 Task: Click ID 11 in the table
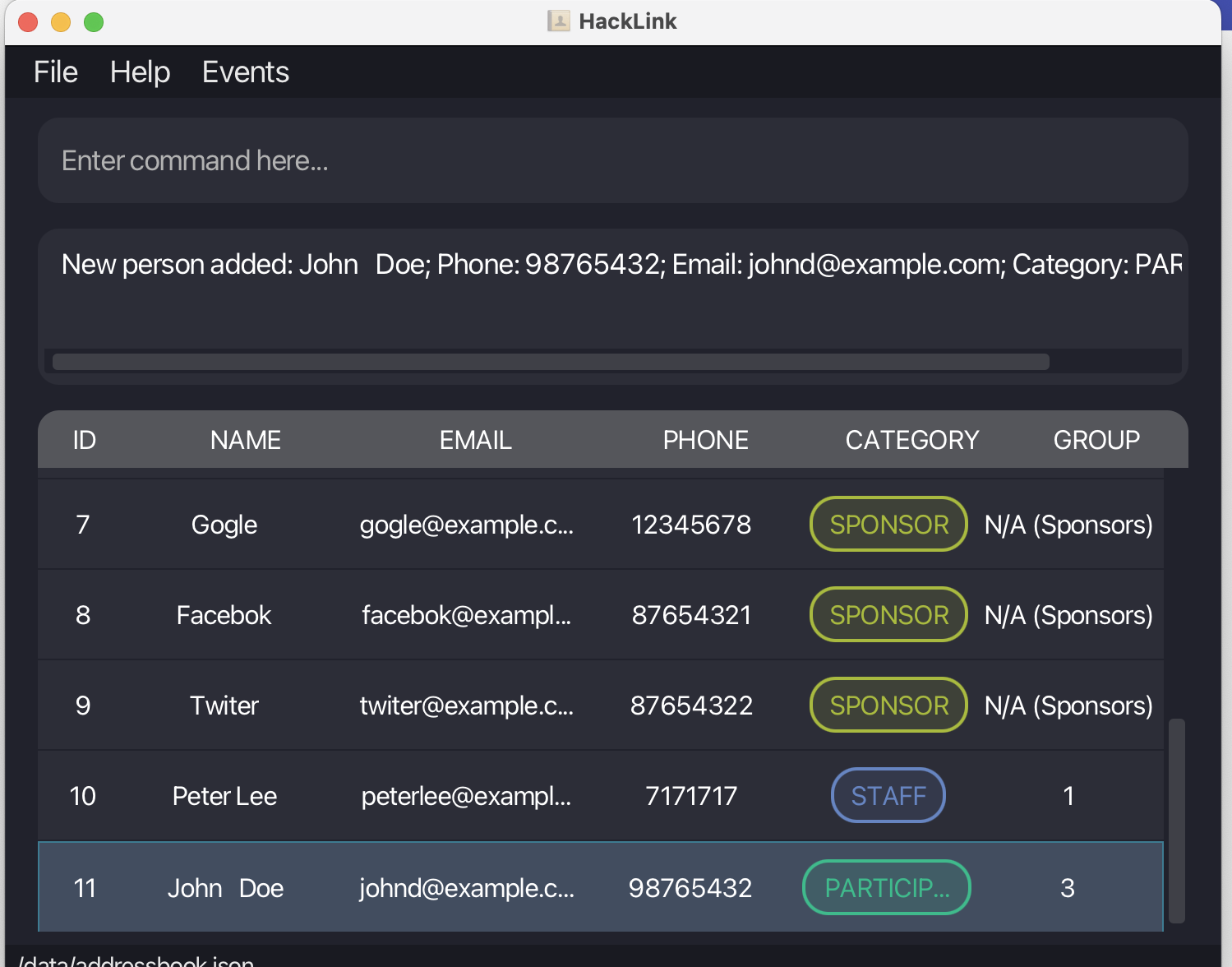pyautogui.click(x=85, y=888)
